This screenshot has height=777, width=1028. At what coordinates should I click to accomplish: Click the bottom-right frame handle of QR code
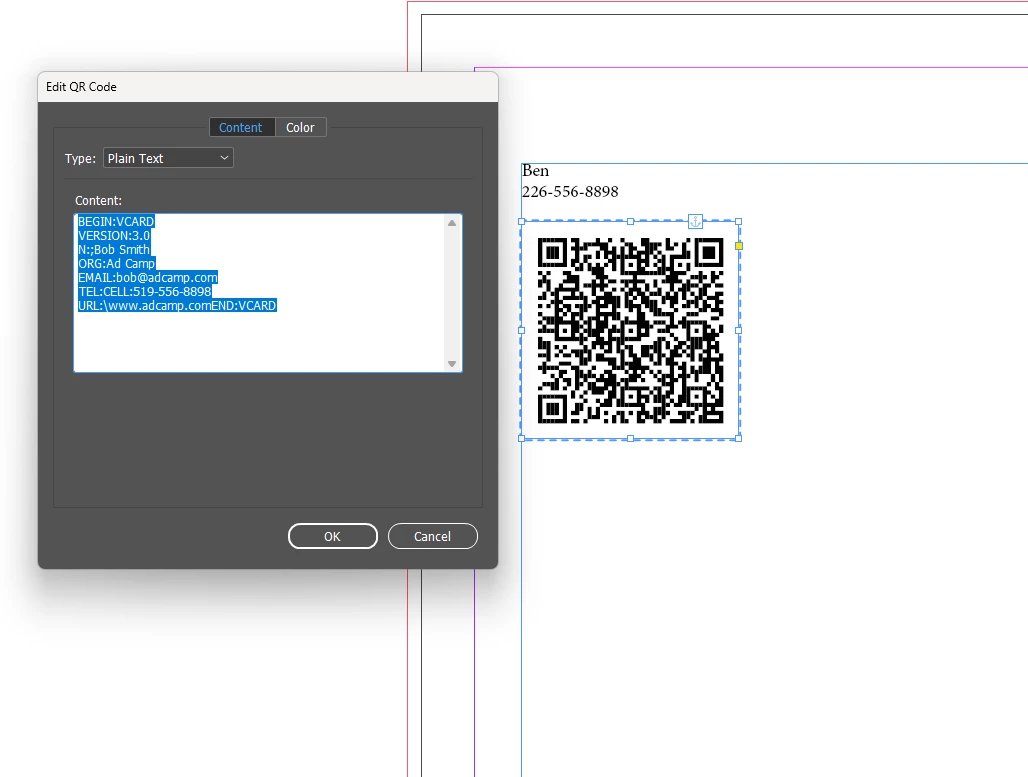pos(739,439)
